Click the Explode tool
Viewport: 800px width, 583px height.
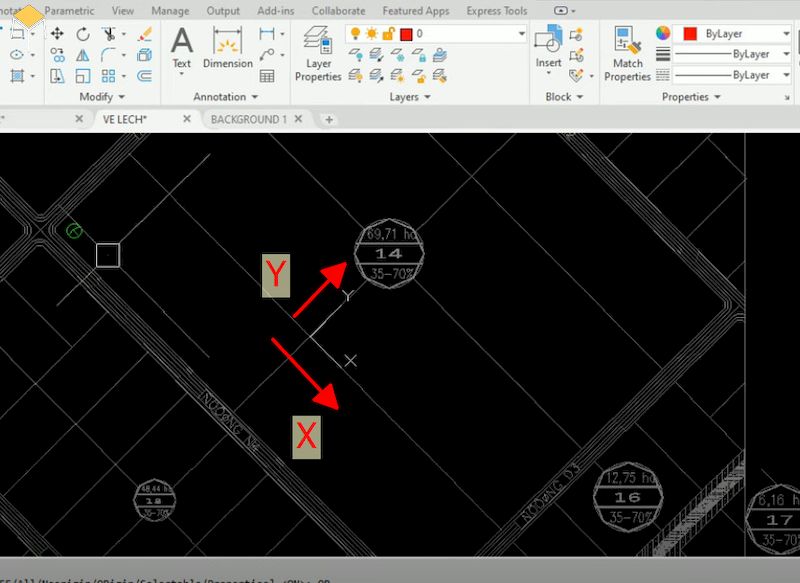(145, 55)
